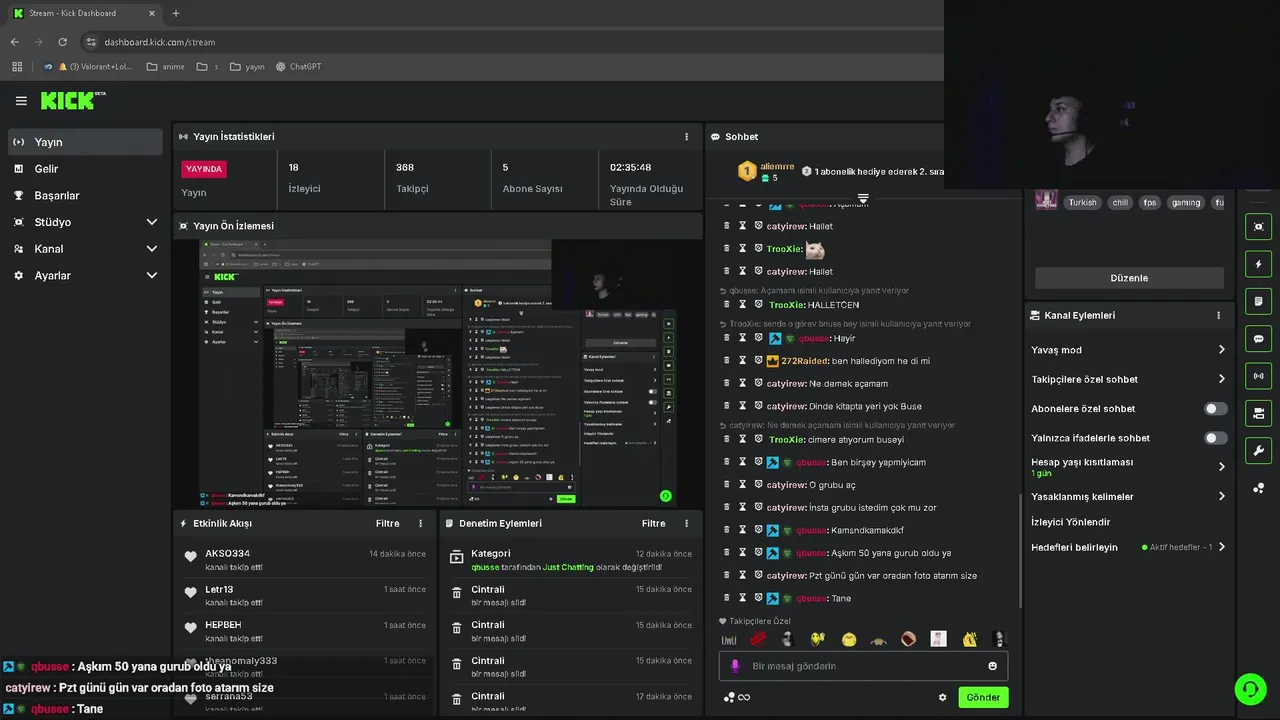Click the video camera icon in right toolbar

1258,413
